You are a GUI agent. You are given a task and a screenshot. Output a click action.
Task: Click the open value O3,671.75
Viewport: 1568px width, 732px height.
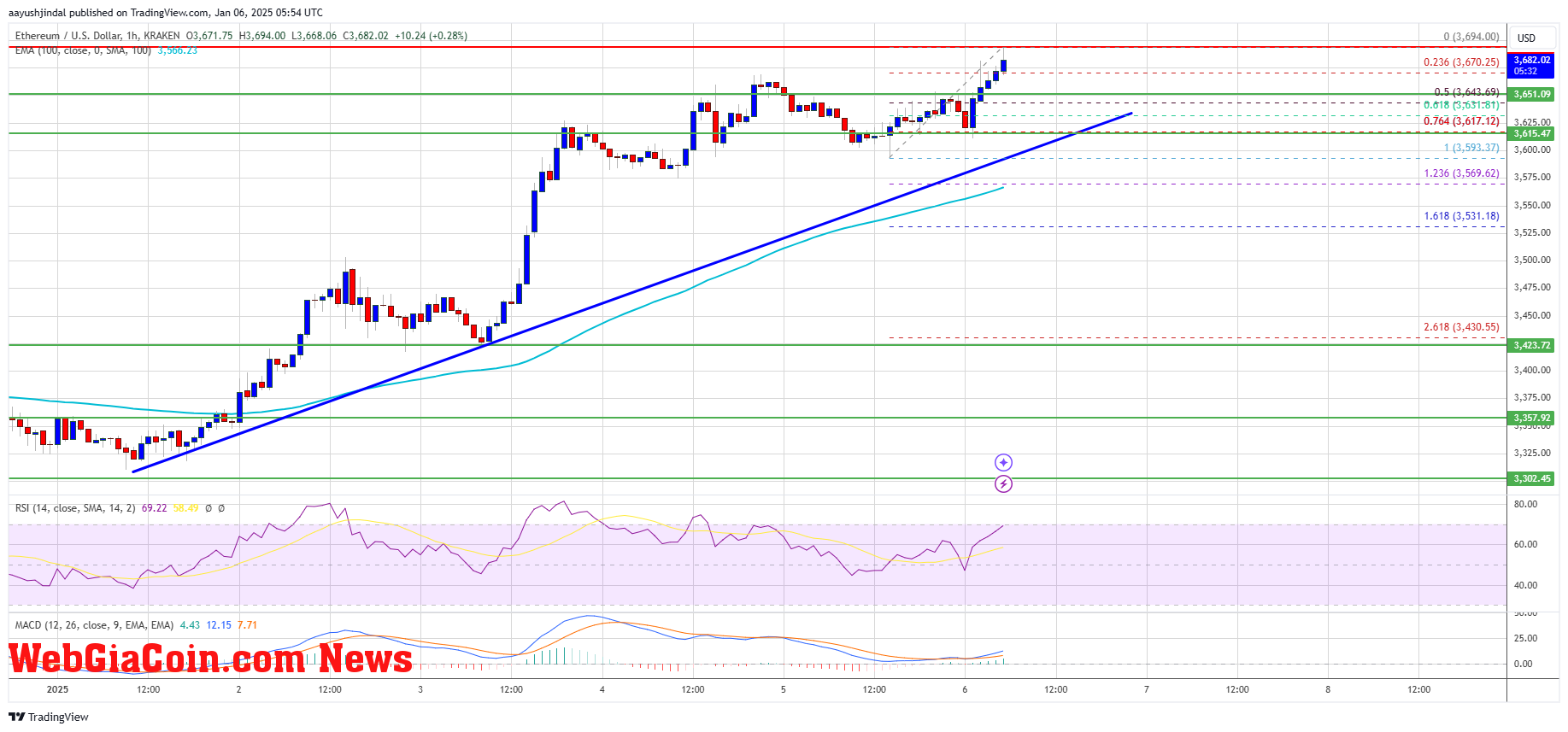[209, 36]
